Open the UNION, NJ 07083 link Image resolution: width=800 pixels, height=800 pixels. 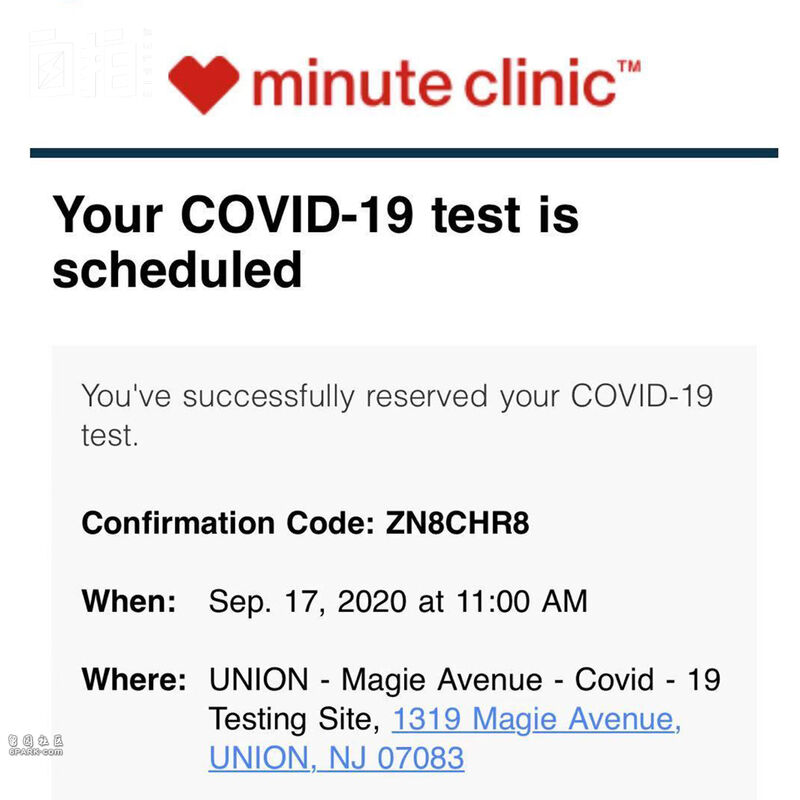point(336,757)
